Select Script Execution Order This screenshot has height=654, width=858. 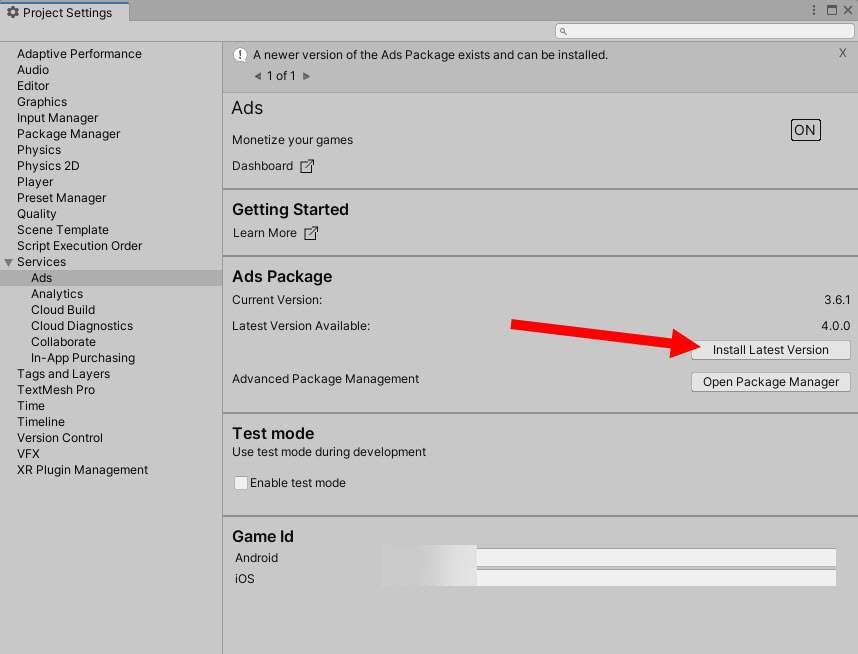point(79,246)
